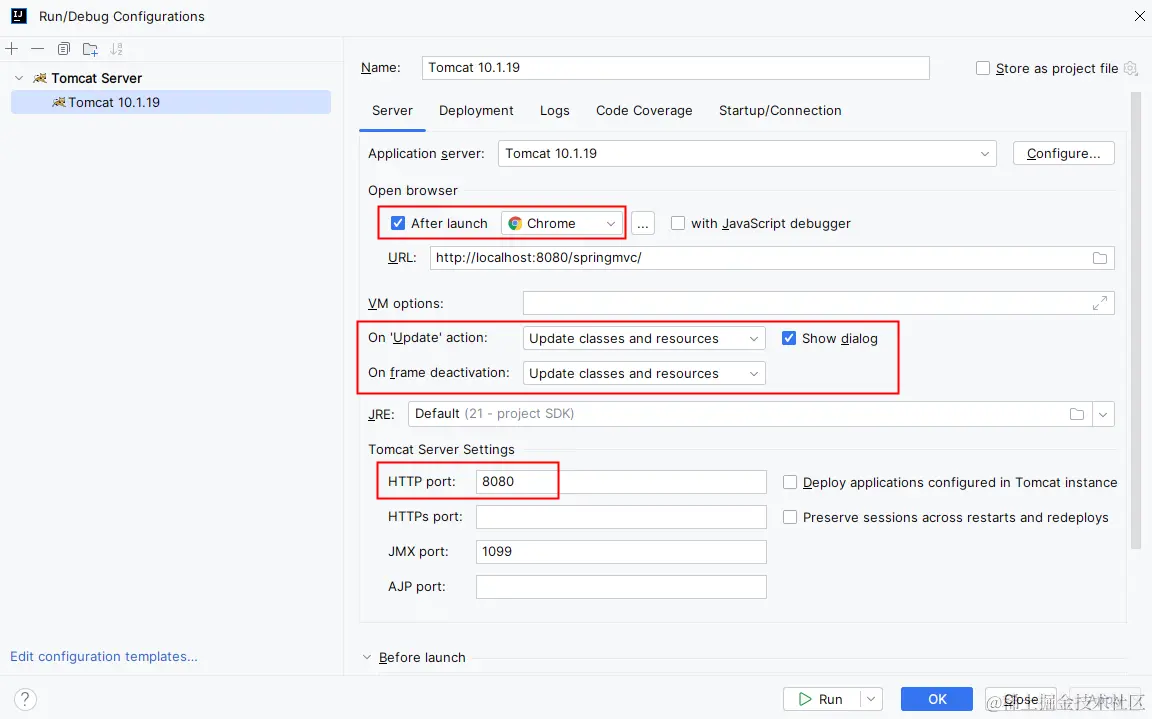Create a new configuration folder
The height and width of the screenshot is (719, 1152).
90,49
